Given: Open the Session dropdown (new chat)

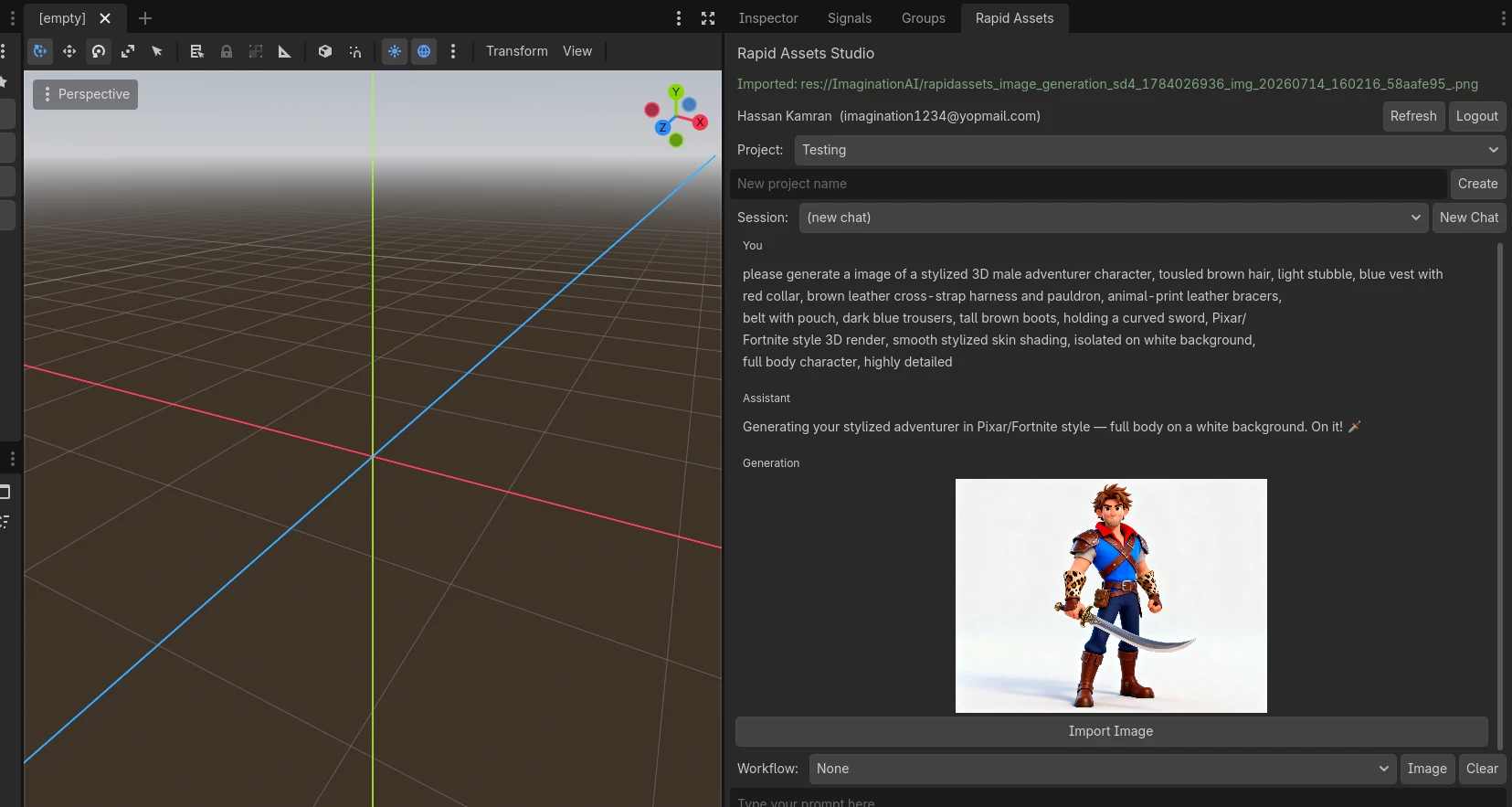Looking at the screenshot, I should 1114,218.
